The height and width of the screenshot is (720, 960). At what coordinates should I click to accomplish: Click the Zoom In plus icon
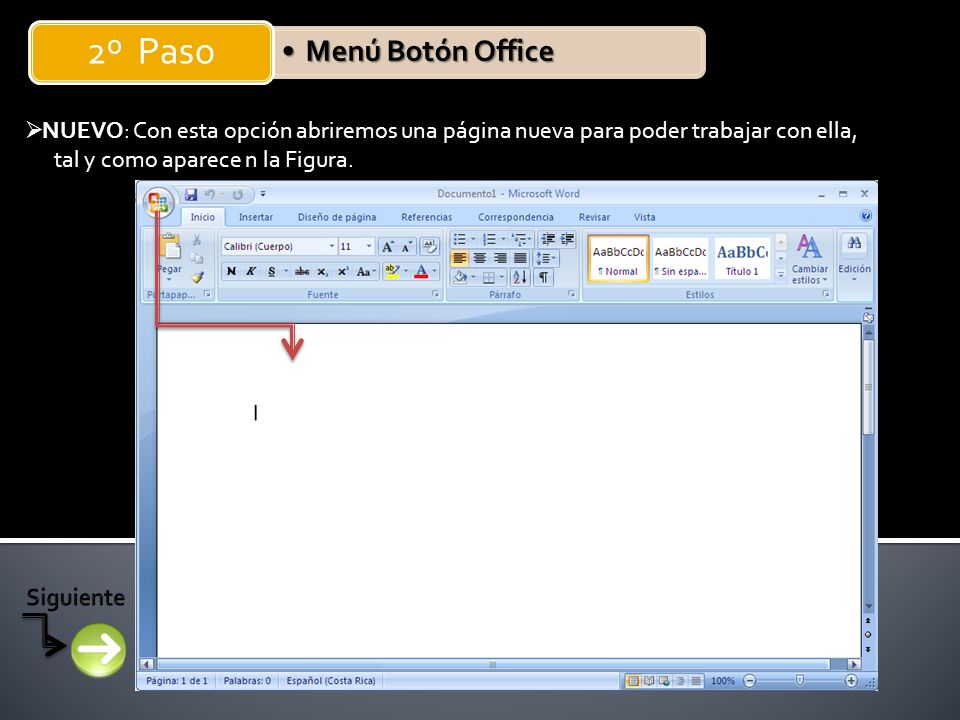point(850,680)
